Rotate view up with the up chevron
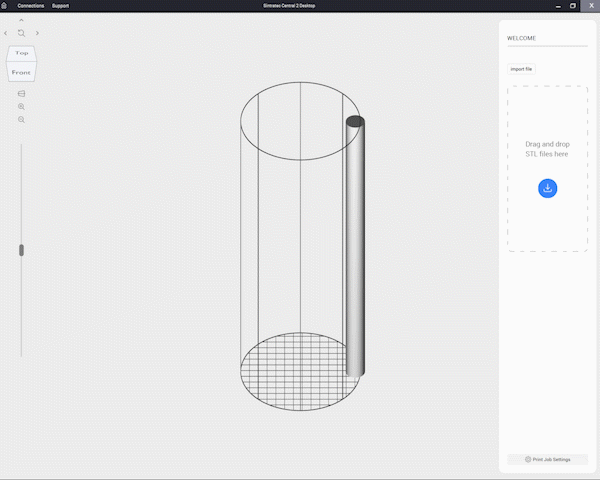Screen dimensions: 600x480 [x=21, y=20]
